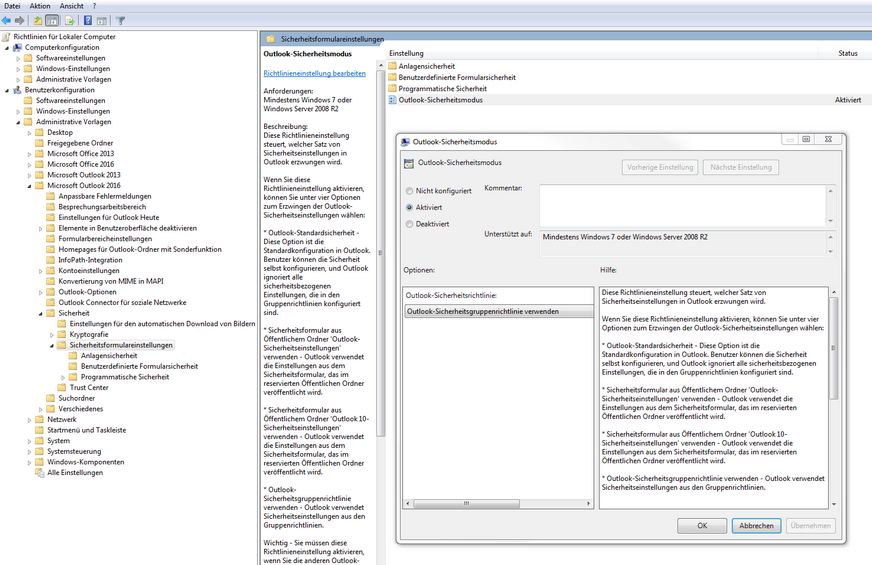Select Systemsteuerung in the tree

(x=74, y=452)
